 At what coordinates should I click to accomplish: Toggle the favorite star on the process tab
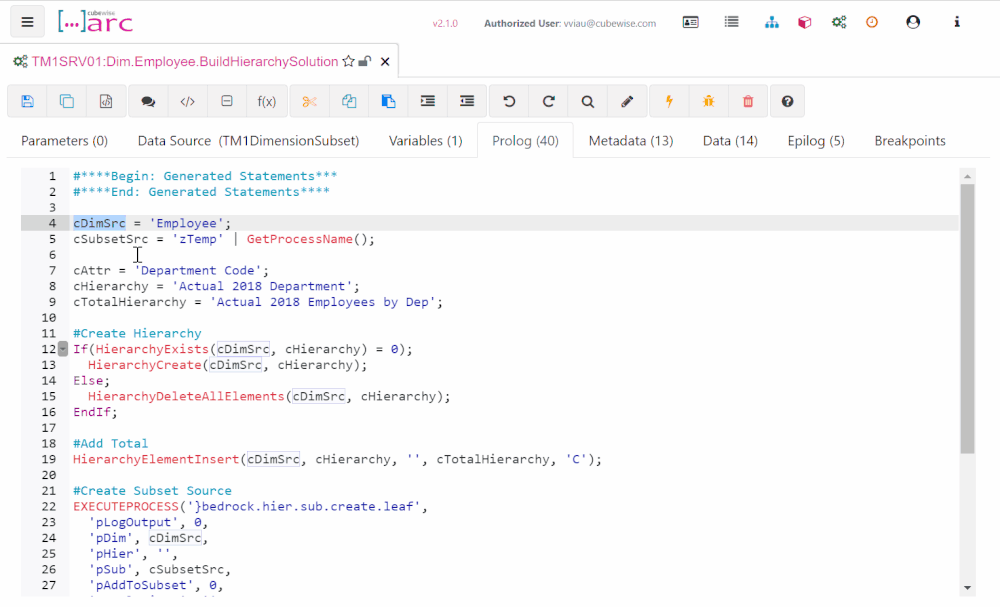point(345,60)
